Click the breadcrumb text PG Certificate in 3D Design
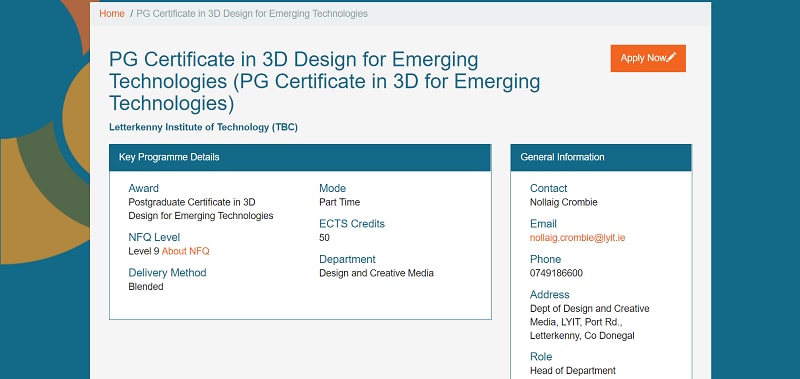This screenshot has height=379, width=800. pos(252,14)
